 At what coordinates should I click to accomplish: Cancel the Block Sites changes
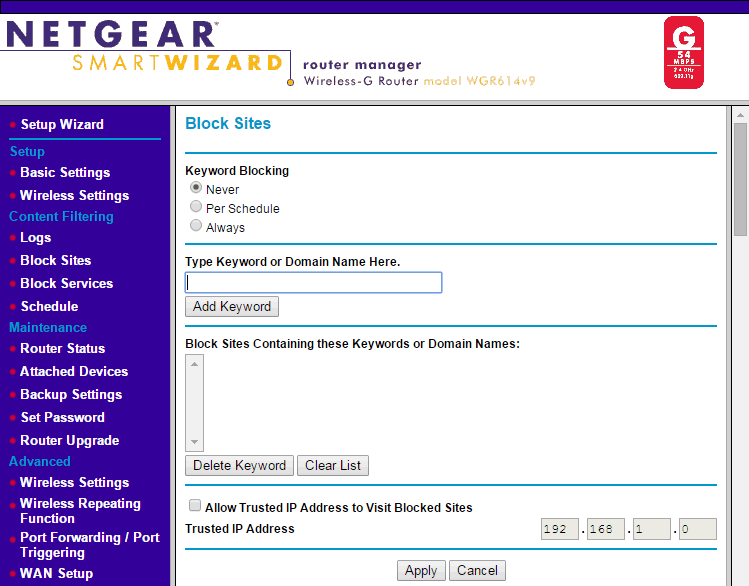point(477,570)
